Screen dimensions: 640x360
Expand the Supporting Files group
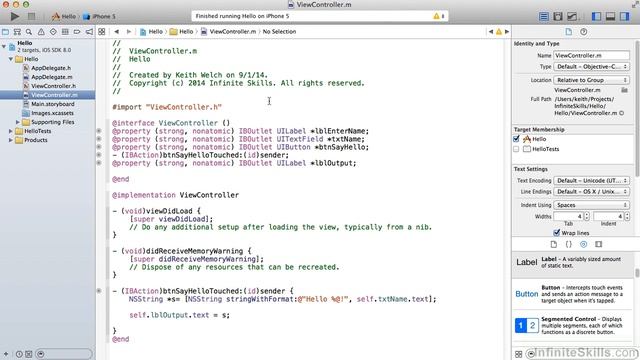(18, 122)
